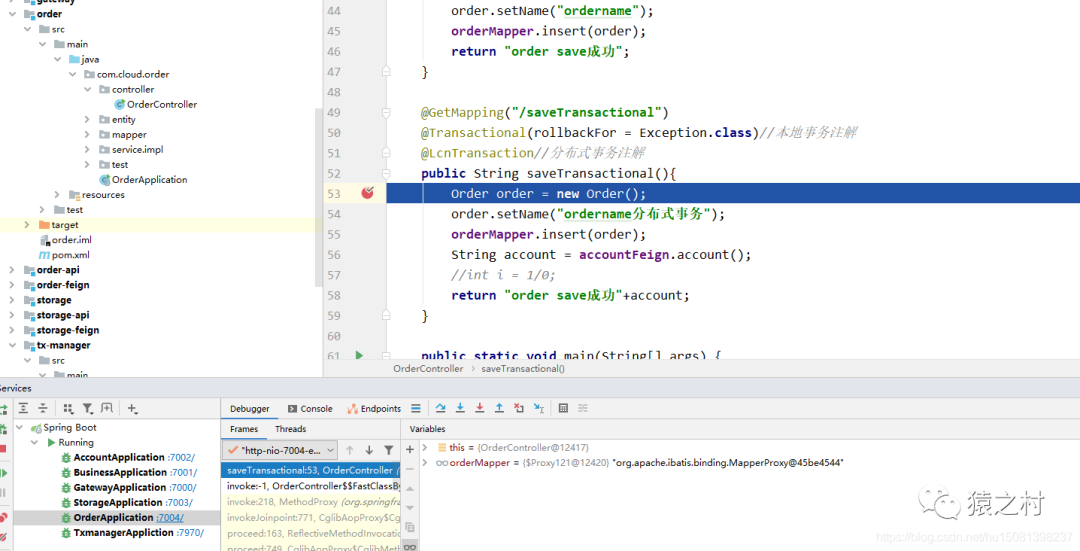Select OrderApplication class in project tree
Screen dimensions: 1080x551
149,180
